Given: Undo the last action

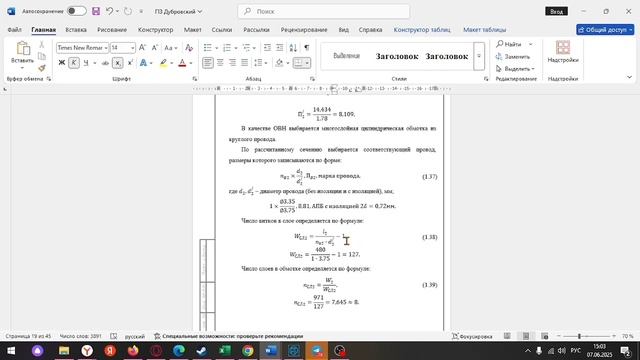Looking at the screenshot, I should click(x=109, y=11).
